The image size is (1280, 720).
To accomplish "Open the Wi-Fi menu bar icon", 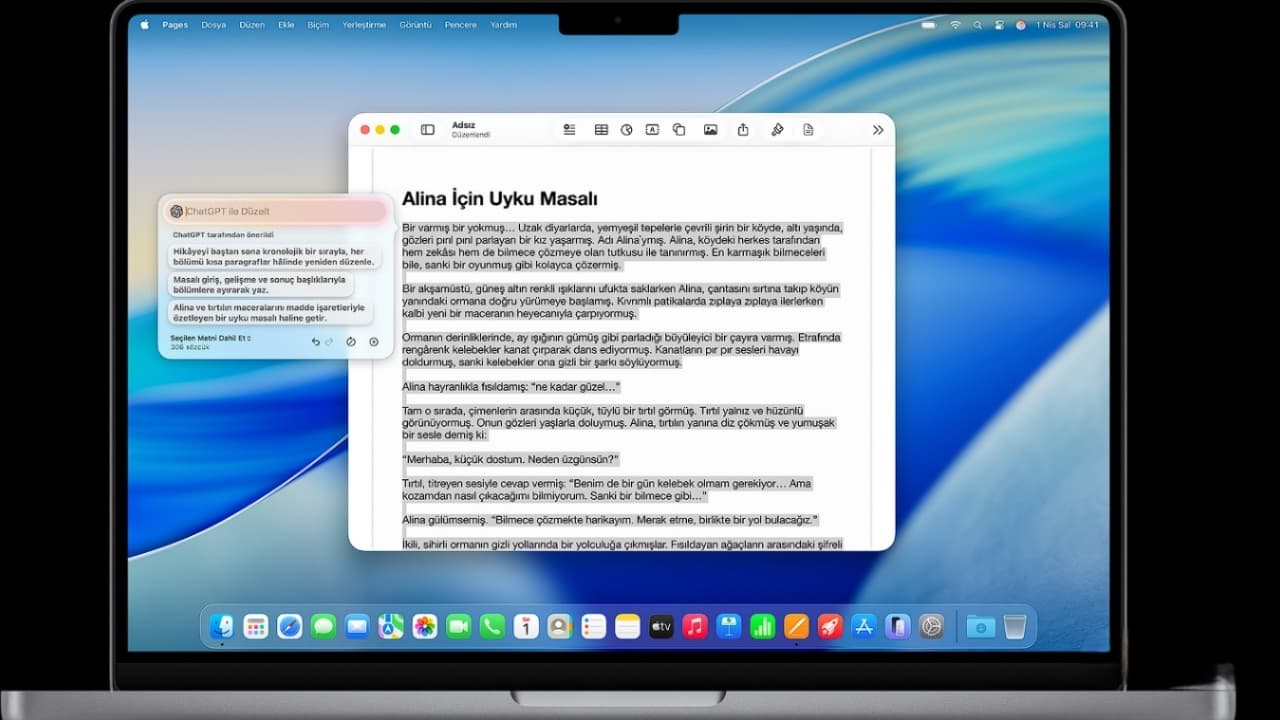I will (x=955, y=24).
